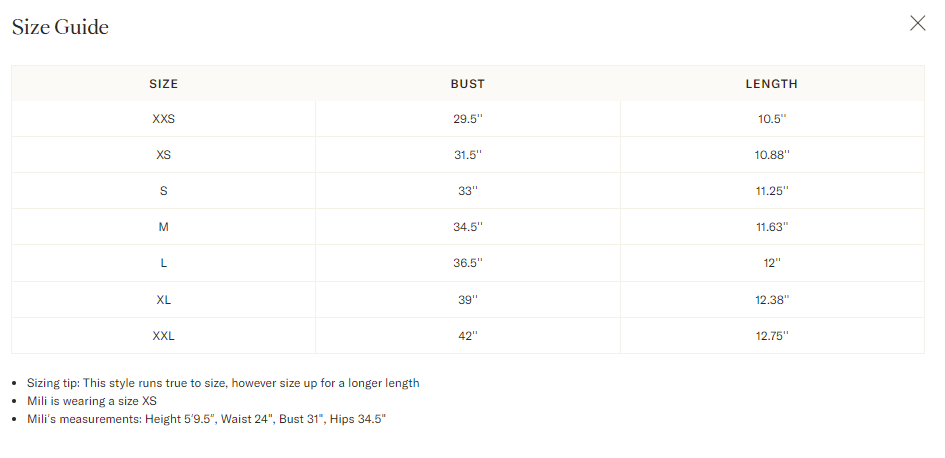Click the 12.38" length measurement
Screen dimensions: 945x458
click(x=771, y=300)
